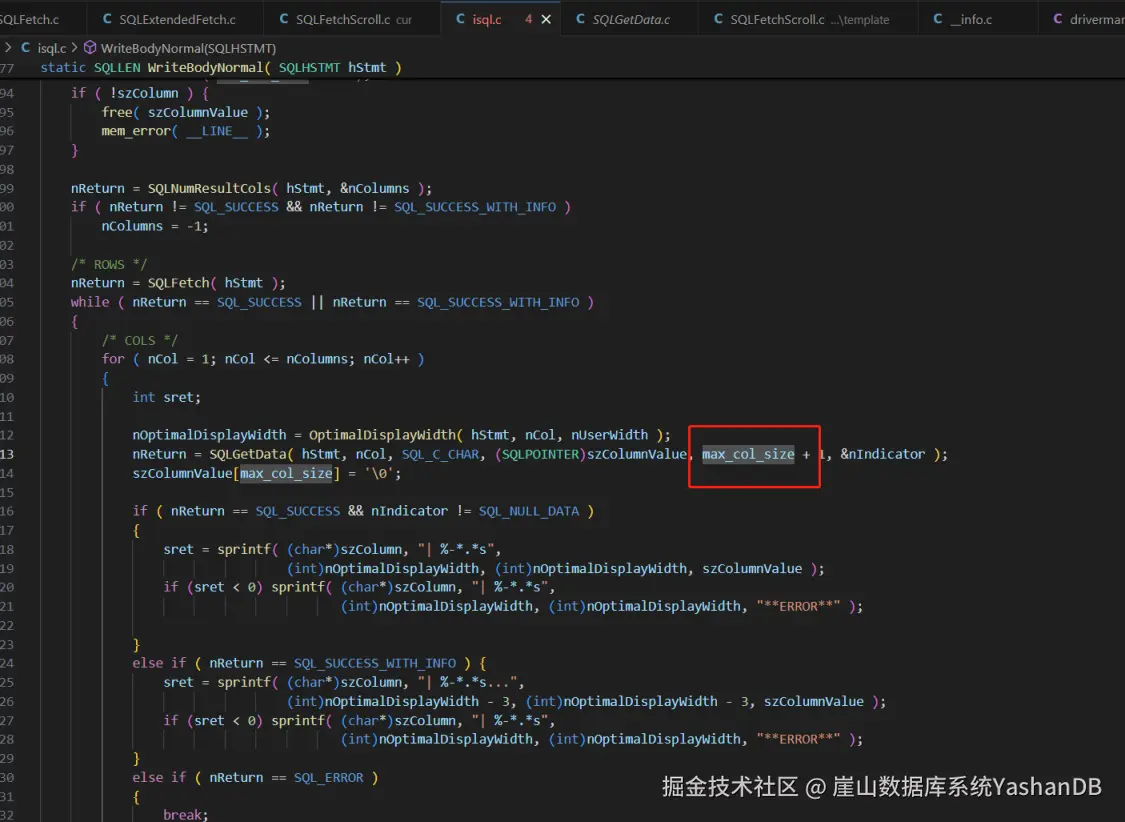Click the C icon on SQLExtendedFetch.c tab
This screenshot has height=822, width=1125.
tap(107, 19)
